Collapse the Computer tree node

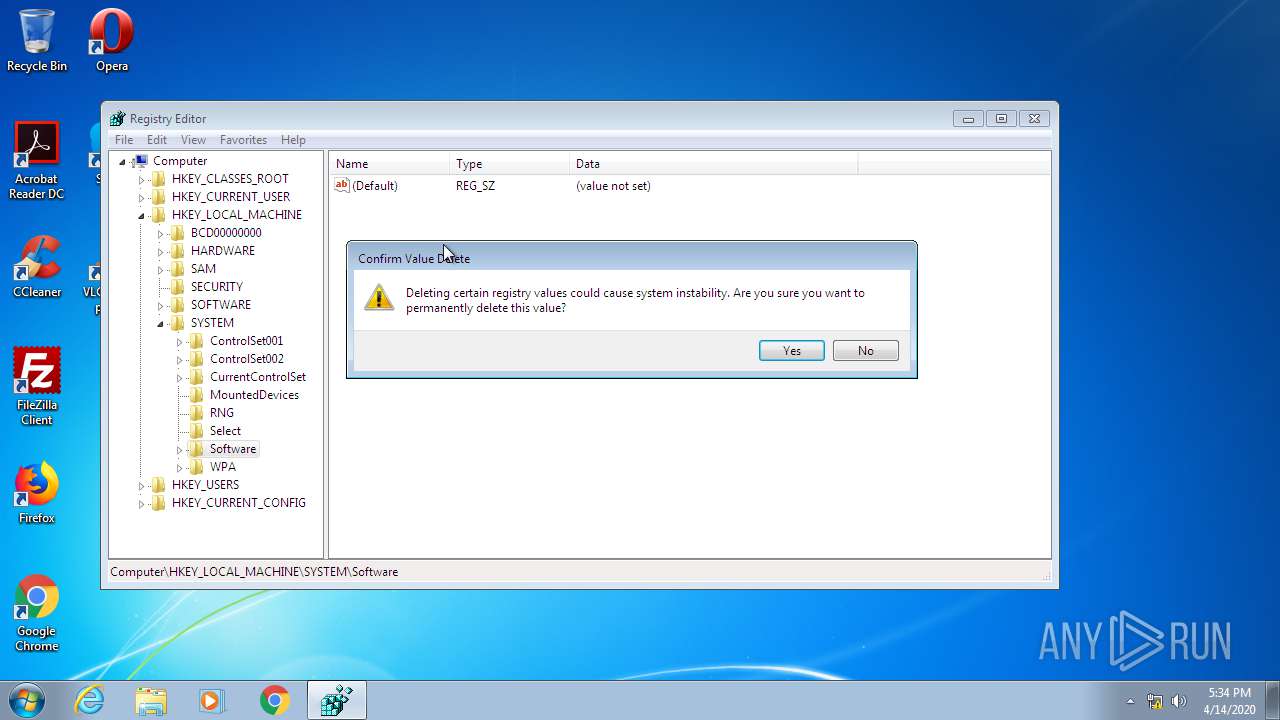(x=123, y=161)
